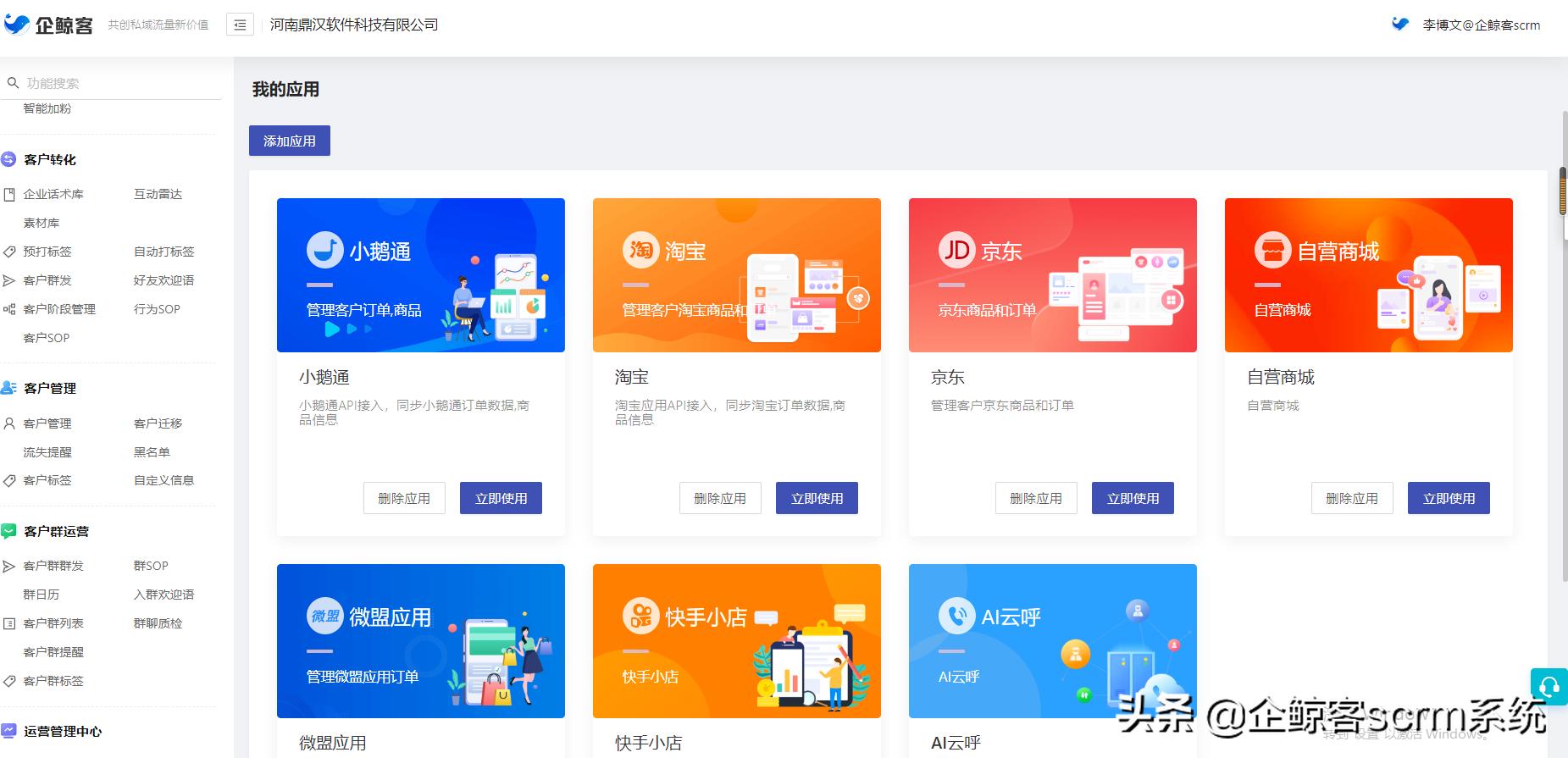Open 素材库 menu item
This screenshot has height=758, width=1568.
(42, 223)
